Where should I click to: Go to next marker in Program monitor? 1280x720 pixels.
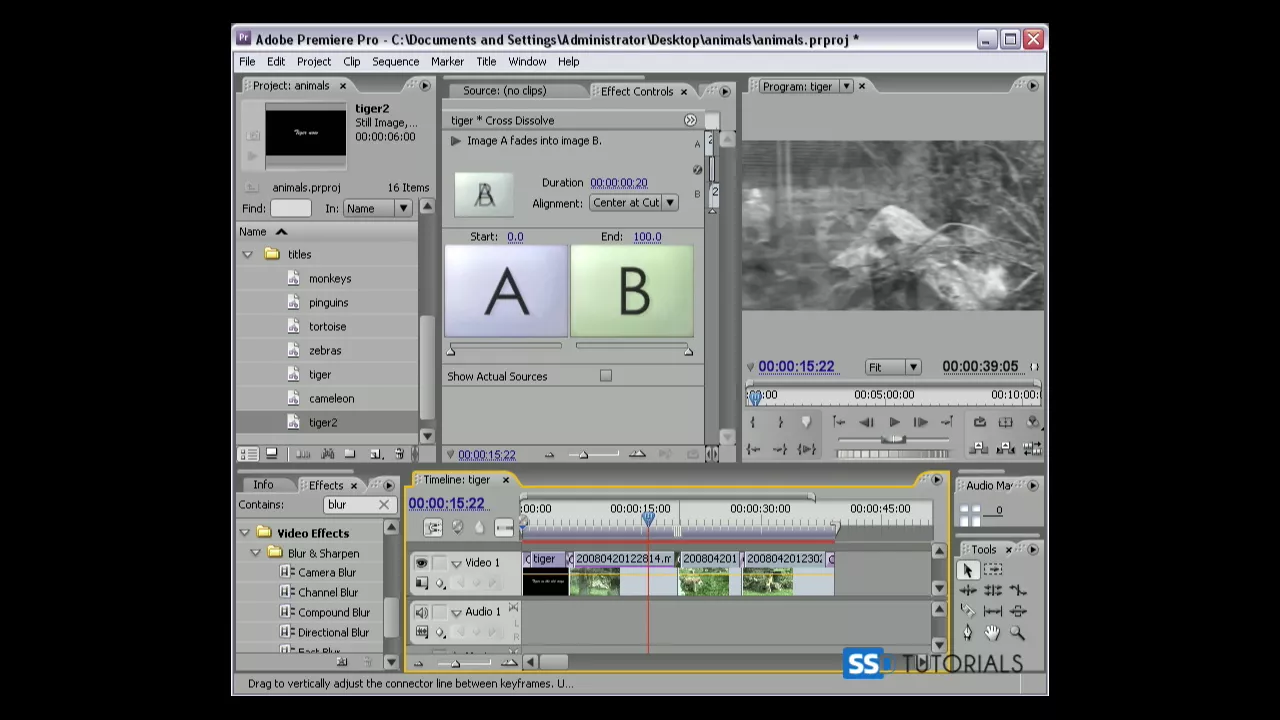[x=947, y=422]
